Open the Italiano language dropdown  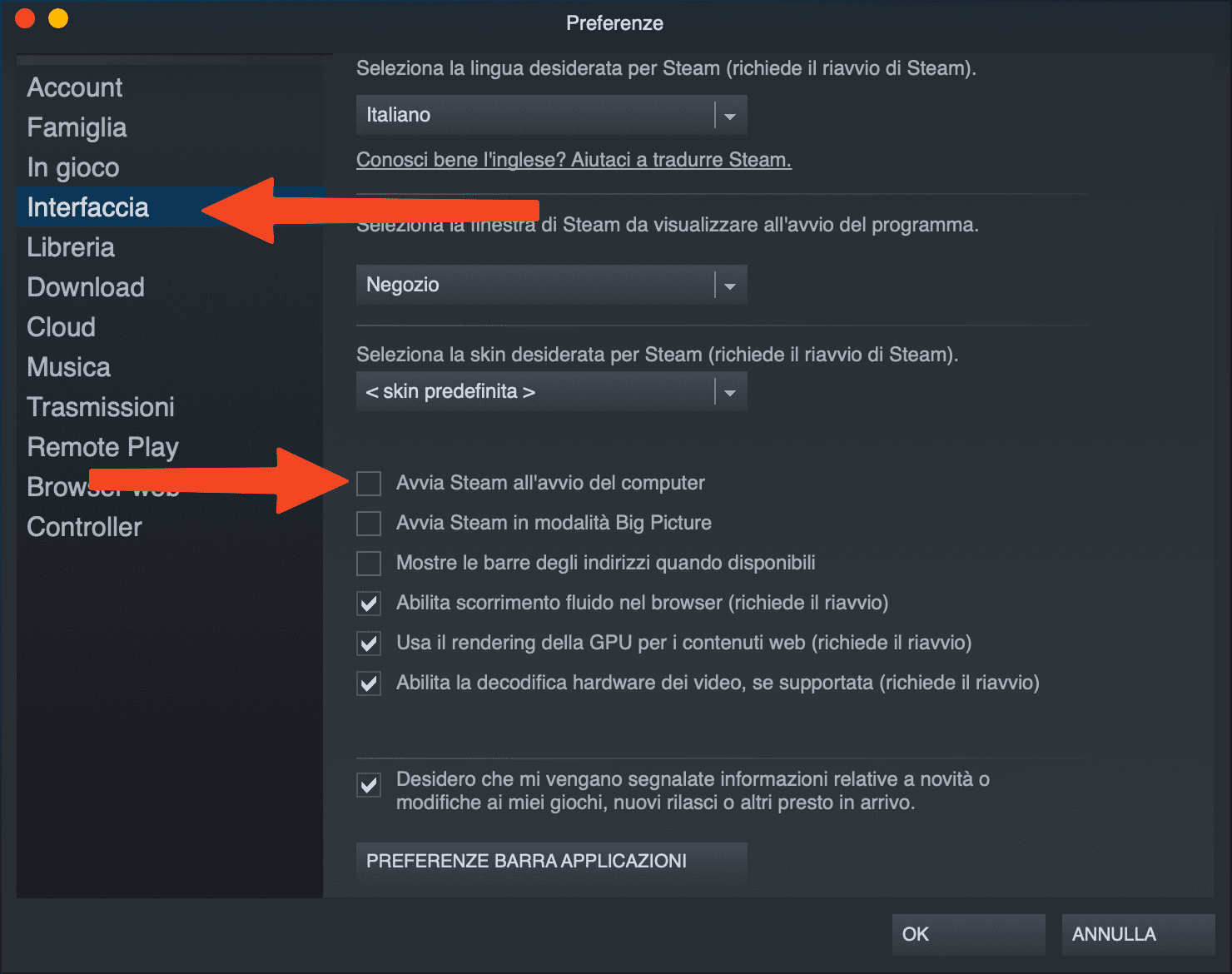[551, 115]
